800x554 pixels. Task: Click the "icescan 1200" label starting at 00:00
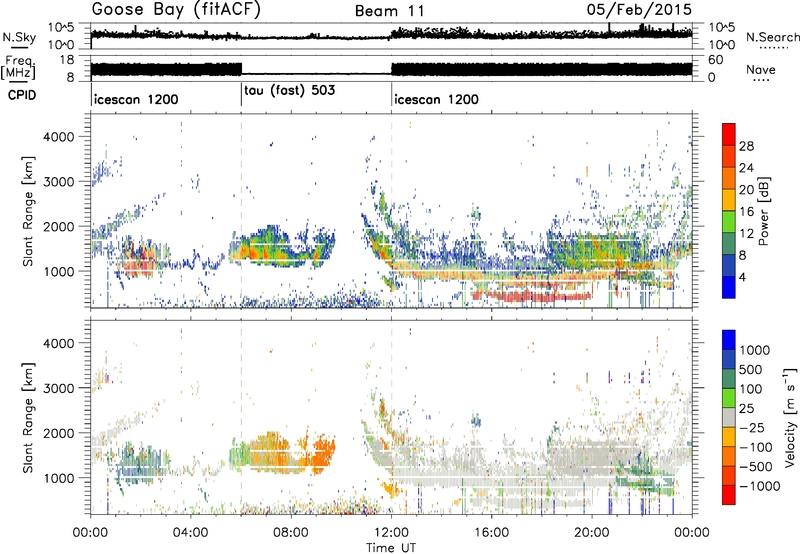click(136, 99)
